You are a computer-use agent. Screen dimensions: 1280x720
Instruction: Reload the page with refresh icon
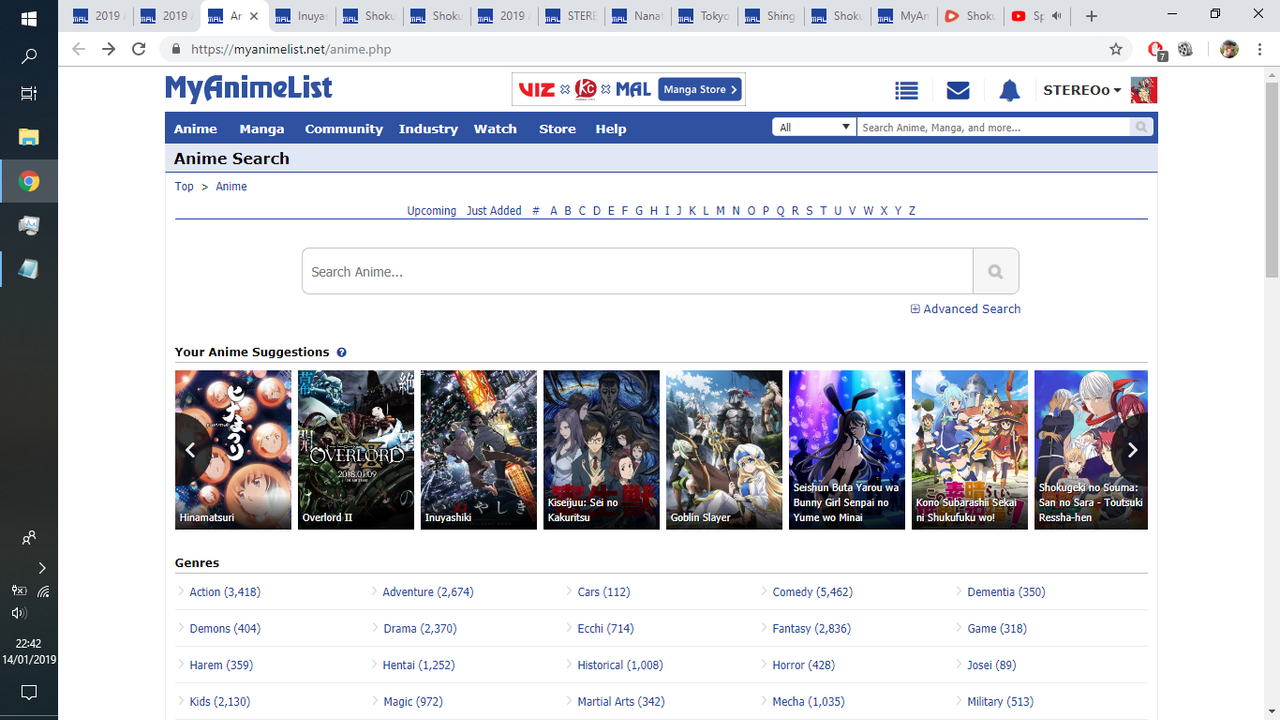click(x=139, y=49)
